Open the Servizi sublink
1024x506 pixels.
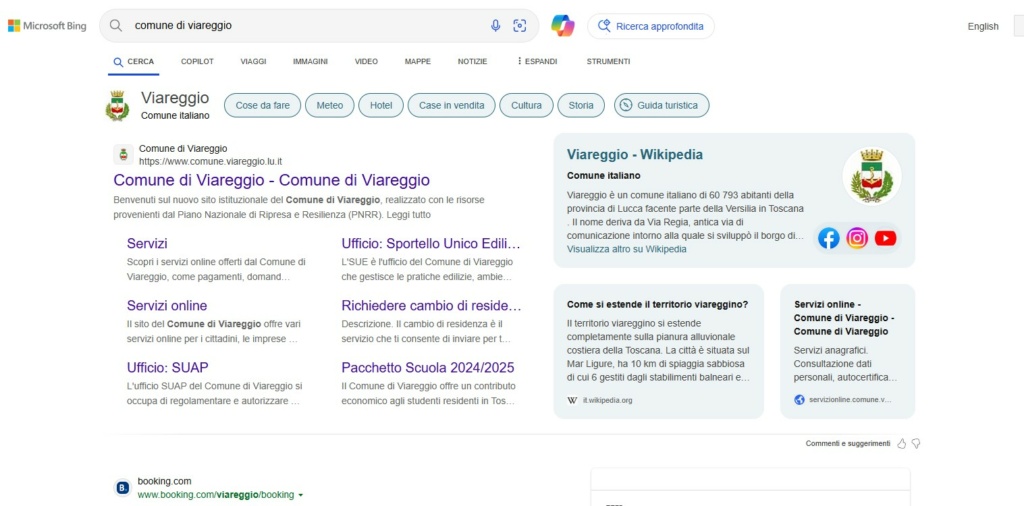(147, 244)
